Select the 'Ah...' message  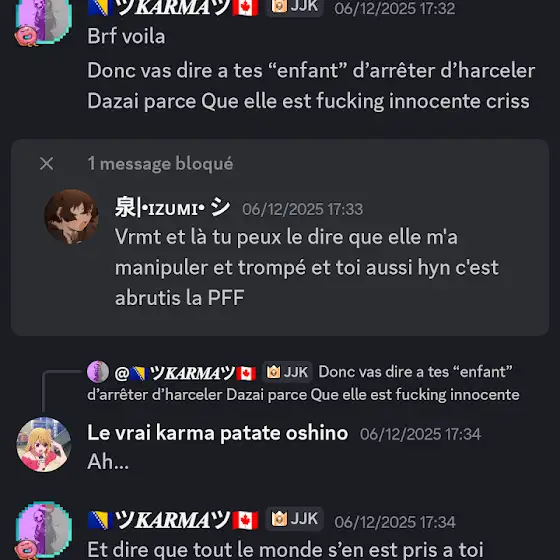(108, 461)
